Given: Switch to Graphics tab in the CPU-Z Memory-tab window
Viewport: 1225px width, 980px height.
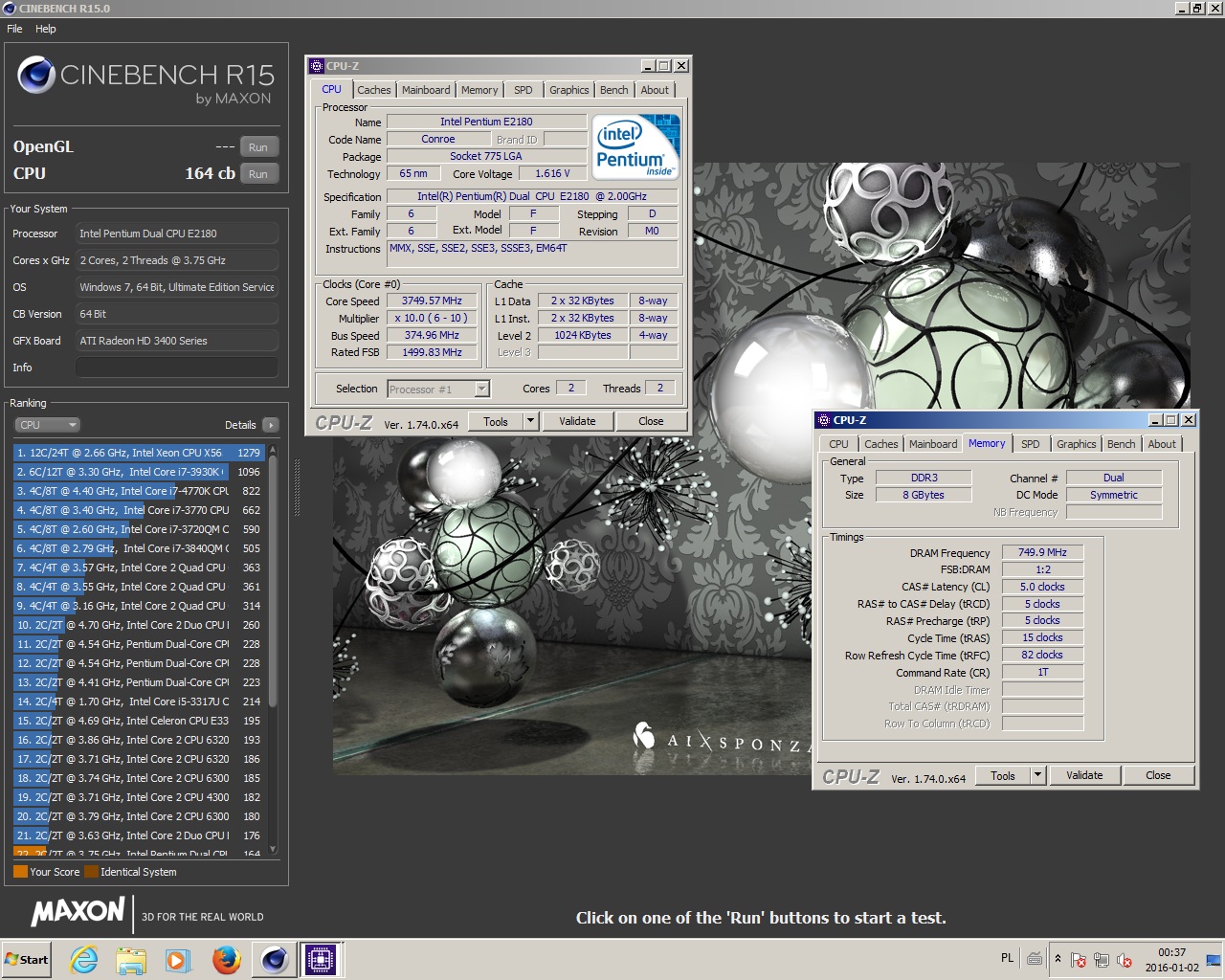Looking at the screenshot, I should coord(1077,444).
